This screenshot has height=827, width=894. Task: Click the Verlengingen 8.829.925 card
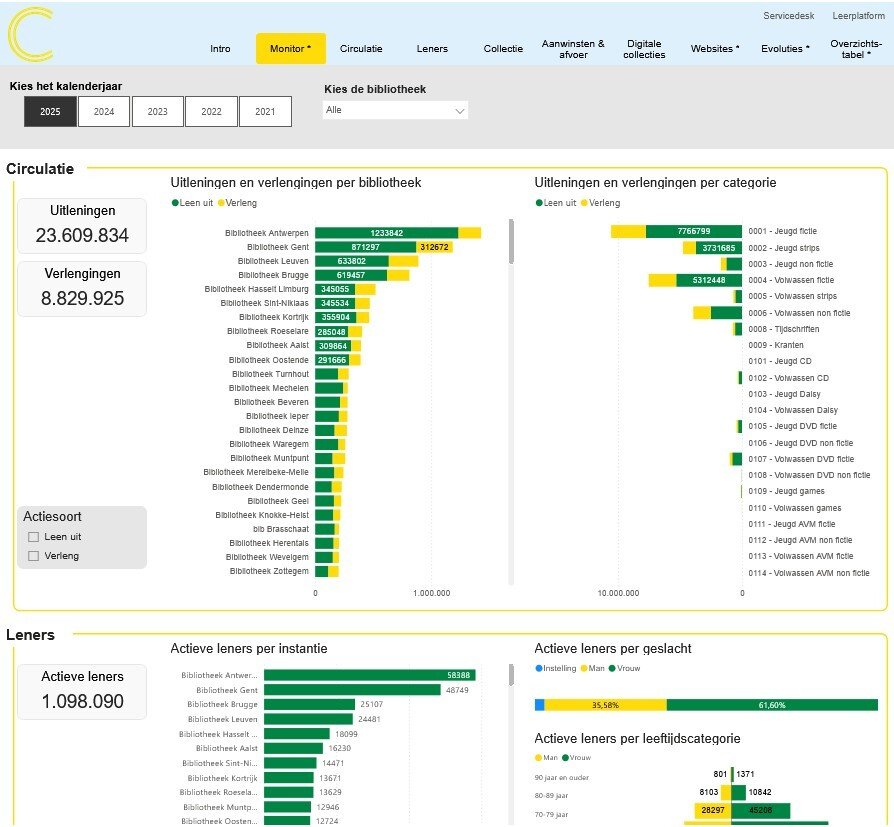82,289
